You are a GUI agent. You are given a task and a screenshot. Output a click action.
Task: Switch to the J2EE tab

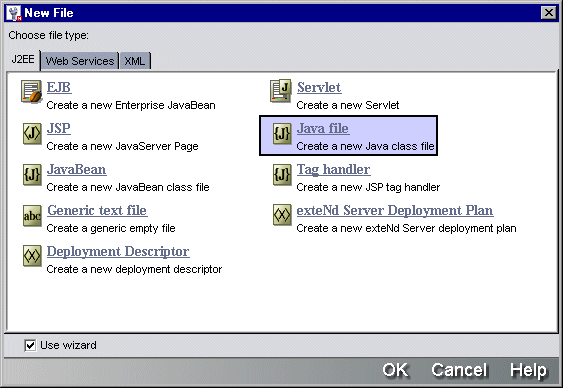pyautogui.click(x=23, y=59)
